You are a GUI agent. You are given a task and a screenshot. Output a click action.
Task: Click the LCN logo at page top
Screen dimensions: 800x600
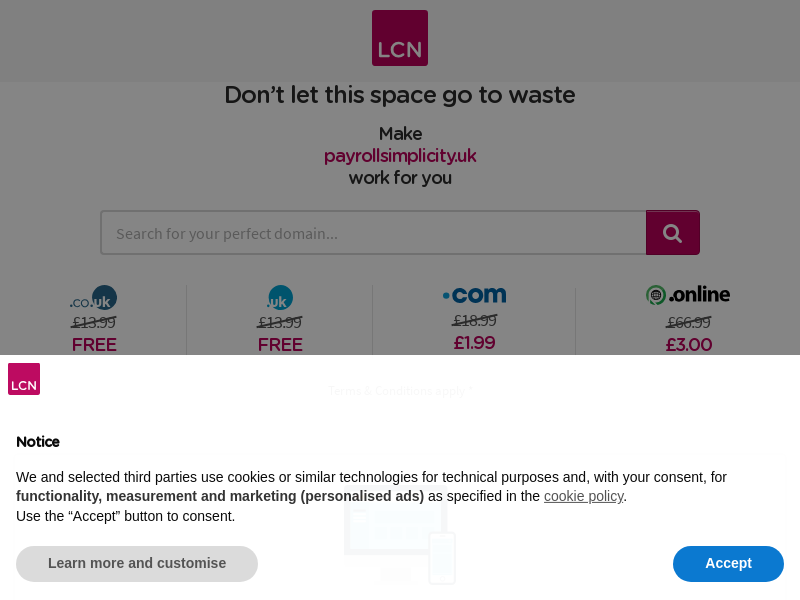(400, 38)
